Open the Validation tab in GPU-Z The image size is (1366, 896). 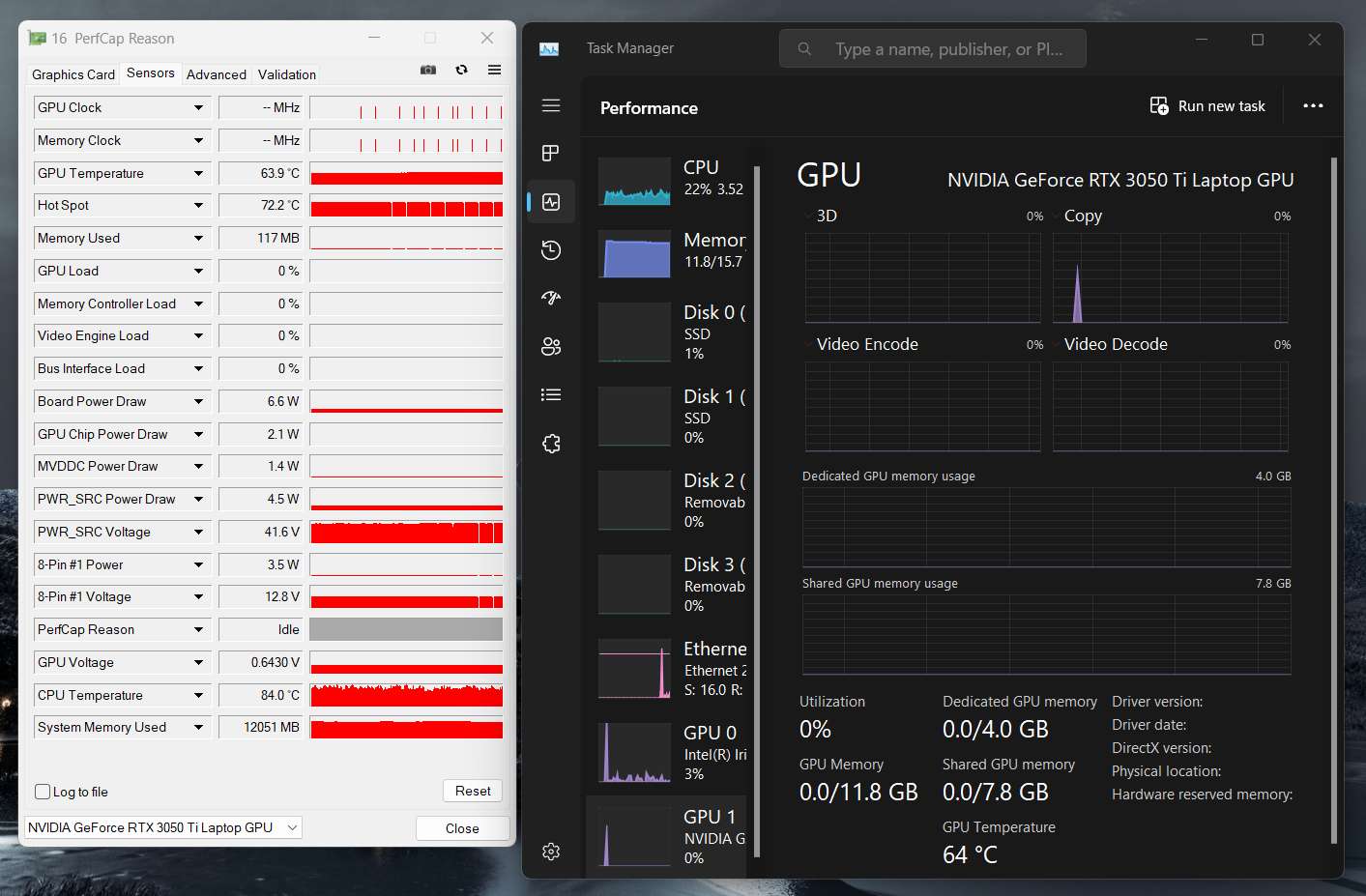coord(287,74)
